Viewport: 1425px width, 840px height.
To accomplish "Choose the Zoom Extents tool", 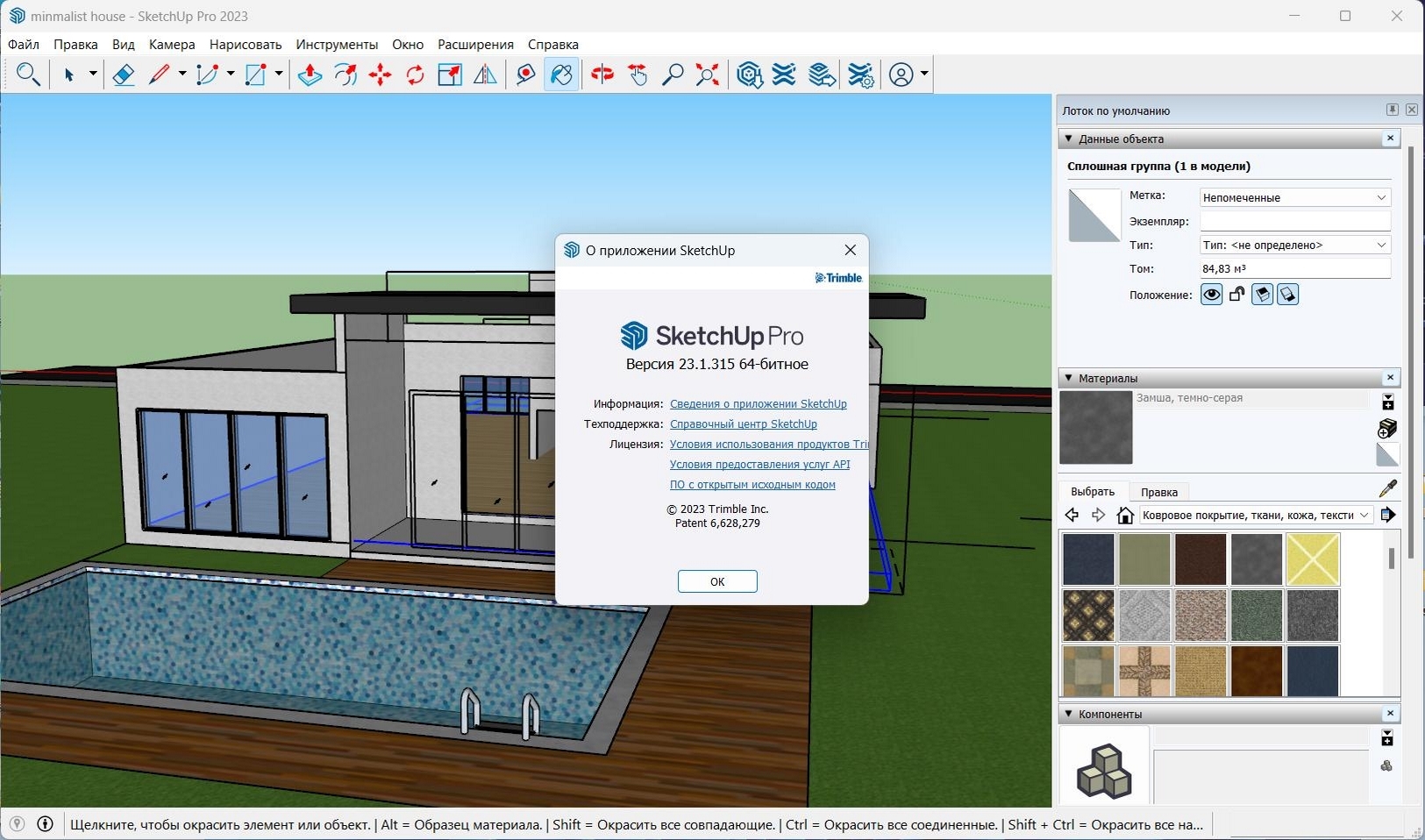I will click(708, 75).
